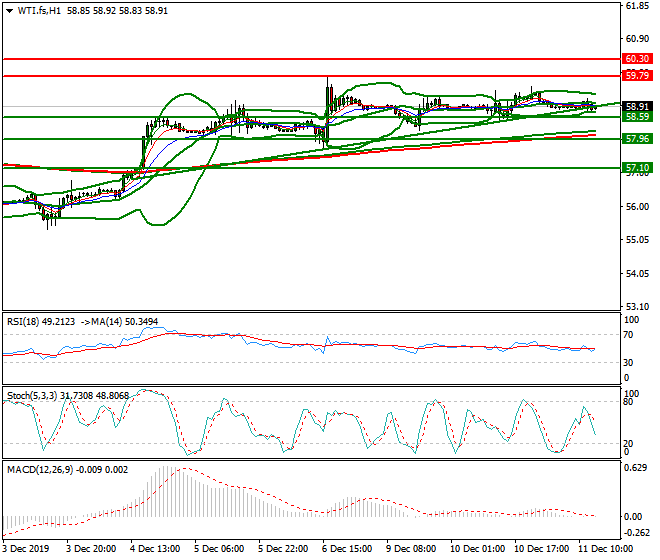Open the chart dropdown arrow beside WTI.fs

[10, 11]
